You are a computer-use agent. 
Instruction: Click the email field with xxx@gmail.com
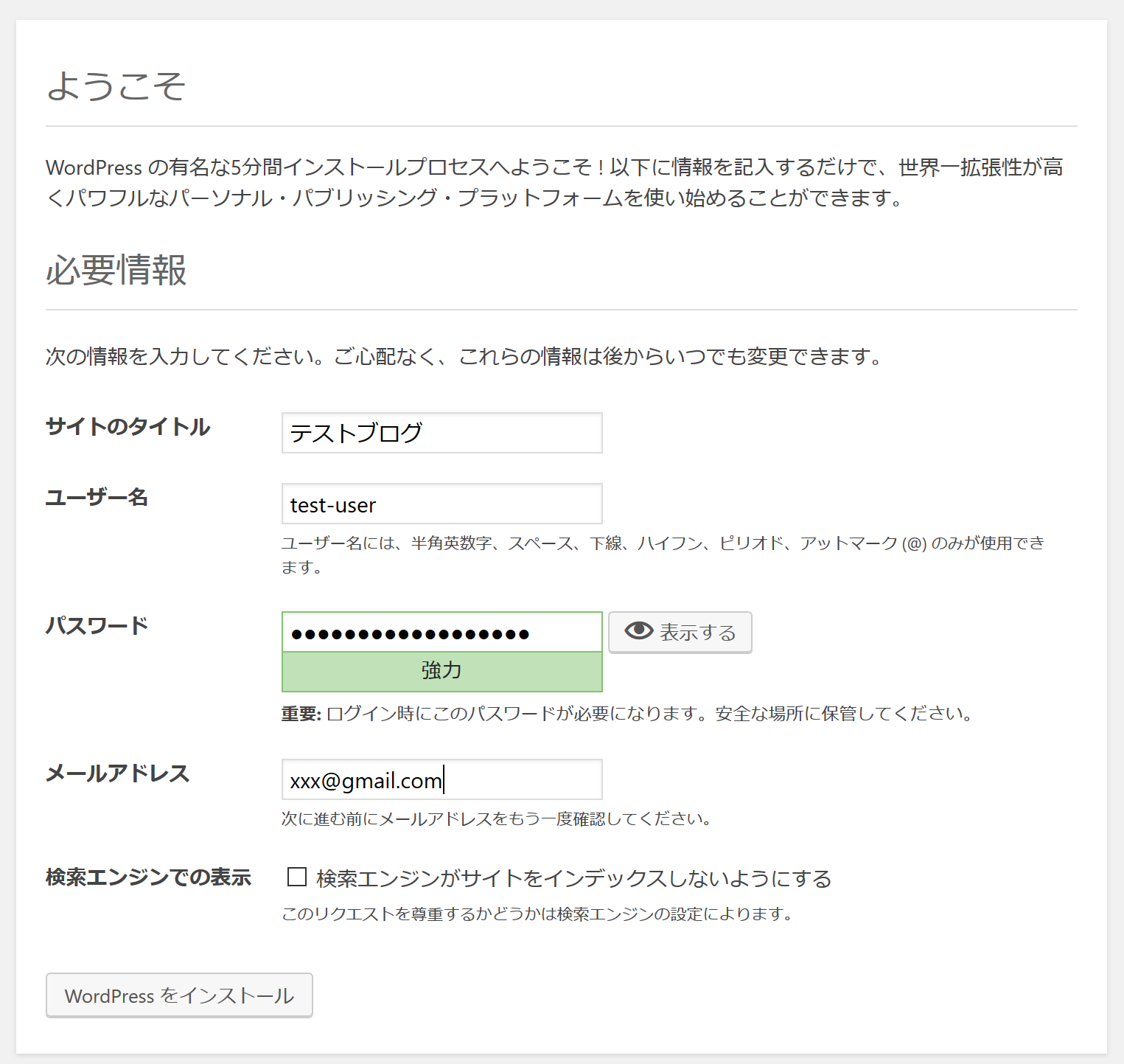441,779
